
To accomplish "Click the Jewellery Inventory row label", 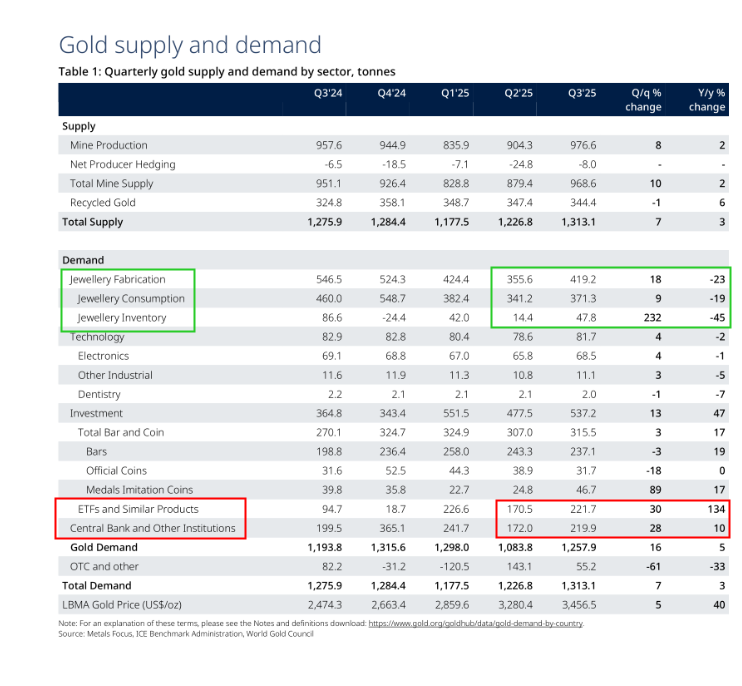I will point(125,318).
